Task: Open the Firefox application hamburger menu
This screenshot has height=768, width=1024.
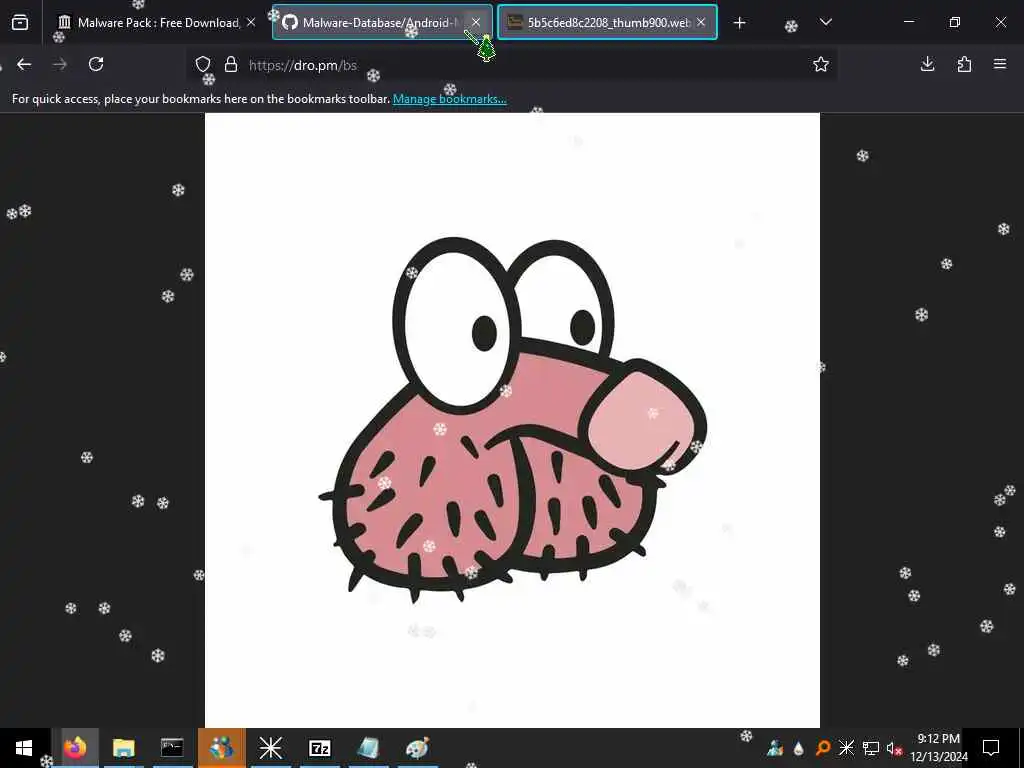Action: pyautogui.click(x=1000, y=64)
